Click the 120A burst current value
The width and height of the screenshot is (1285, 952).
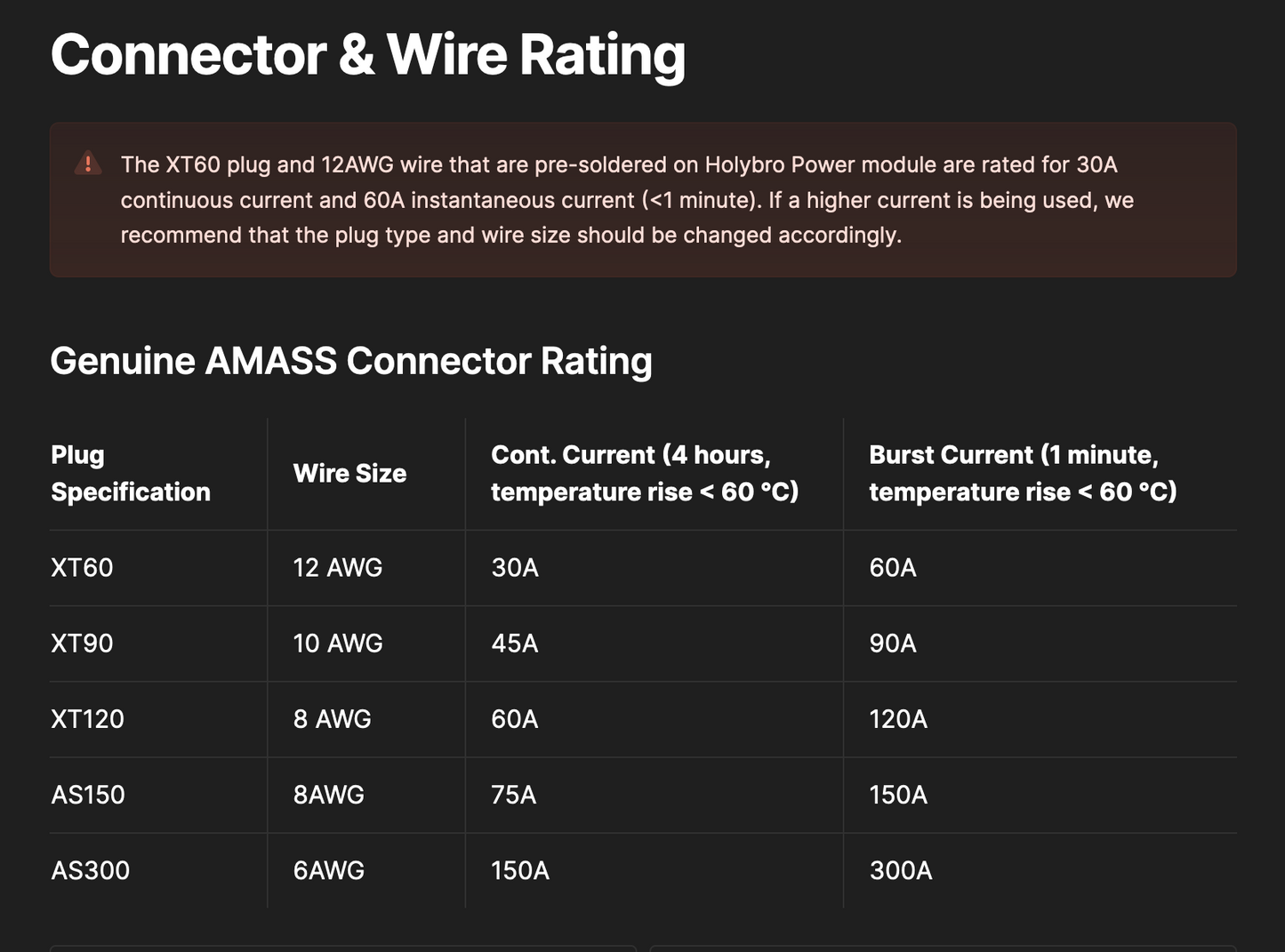pos(898,718)
